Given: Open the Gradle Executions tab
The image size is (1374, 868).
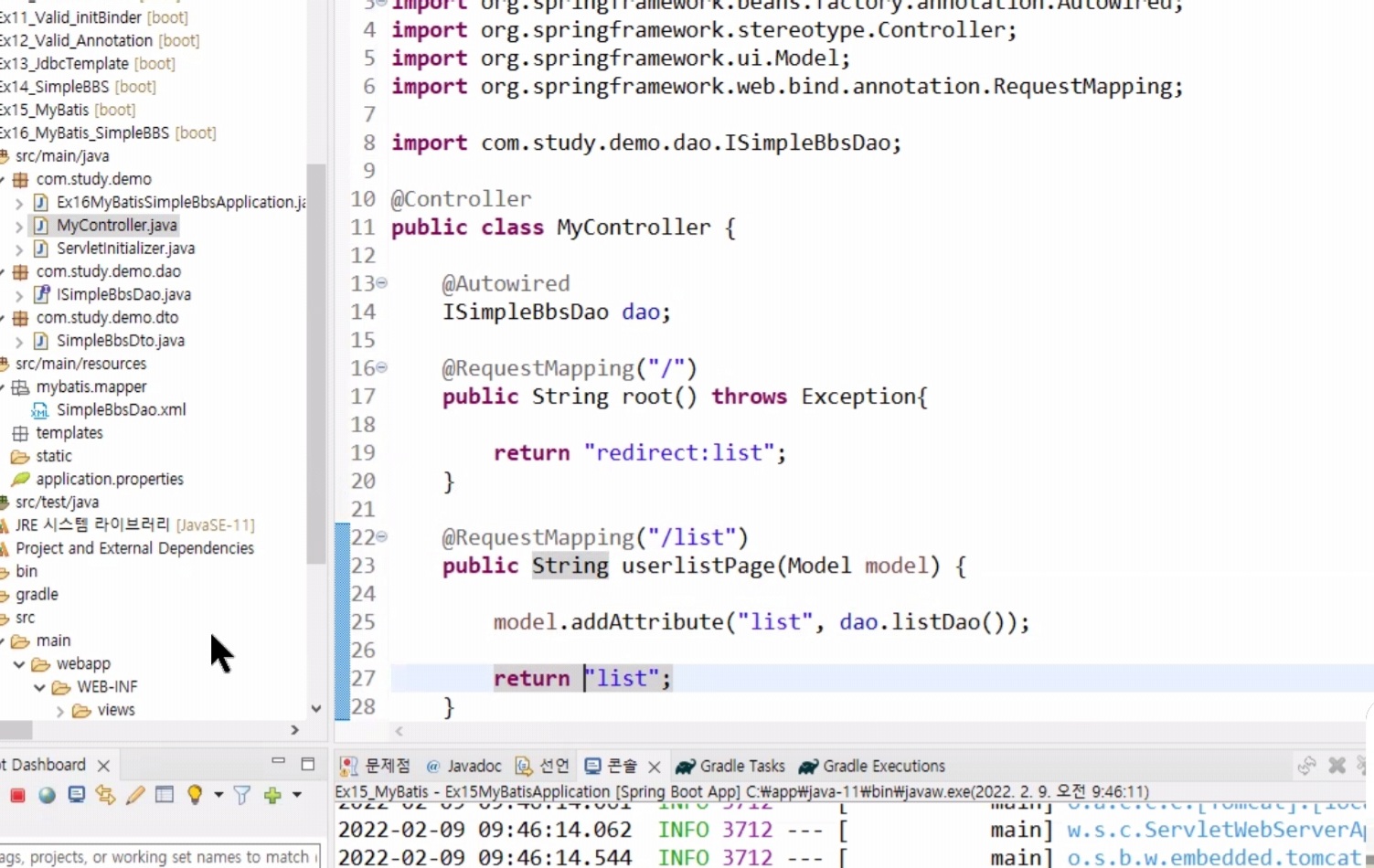Looking at the screenshot, I should [872, 766].
